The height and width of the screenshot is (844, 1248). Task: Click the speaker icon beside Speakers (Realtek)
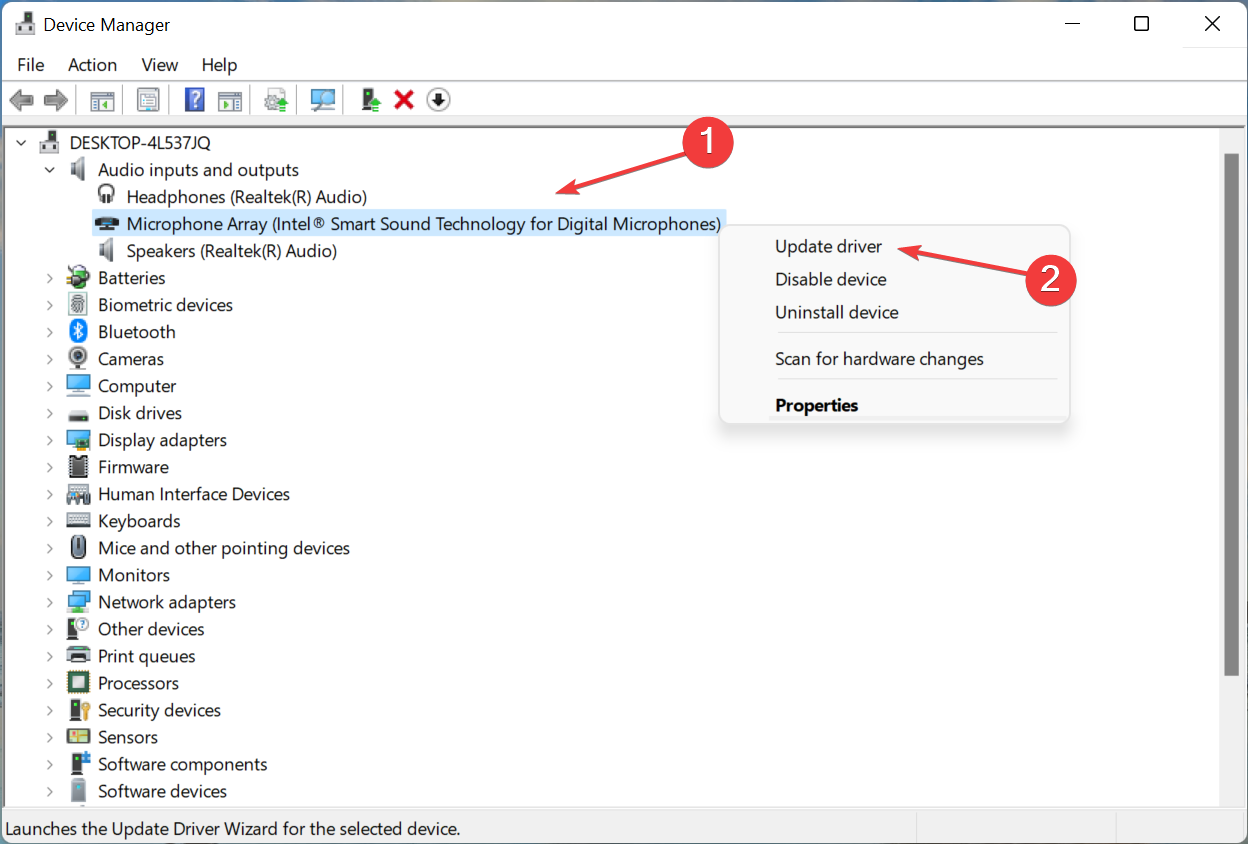pos(107,251)
